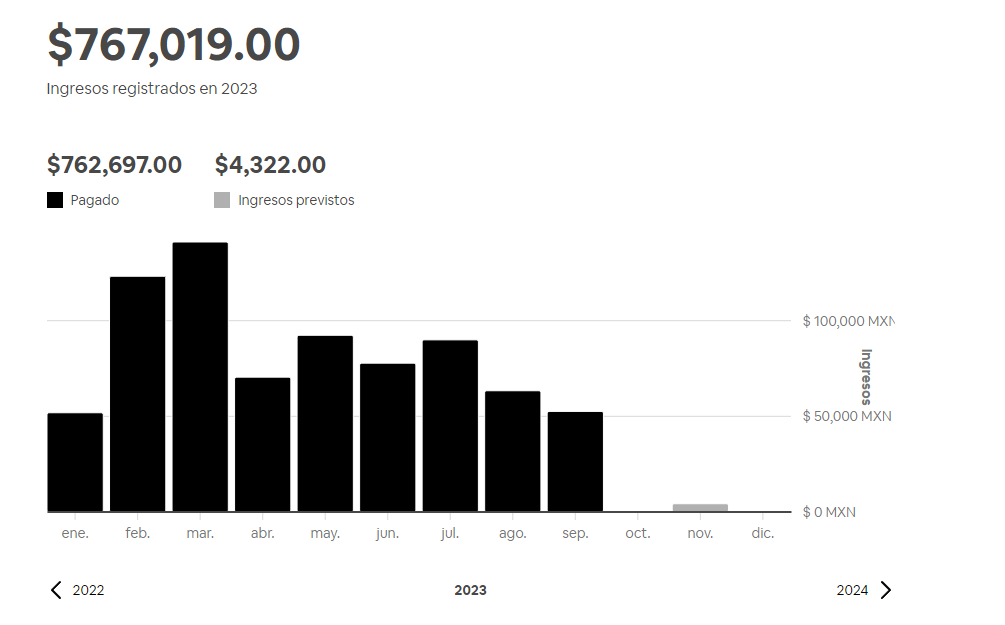The width and height of the screenshot is (1005, 625).
Task: Select the May (may.) bar
Action: 325,423
